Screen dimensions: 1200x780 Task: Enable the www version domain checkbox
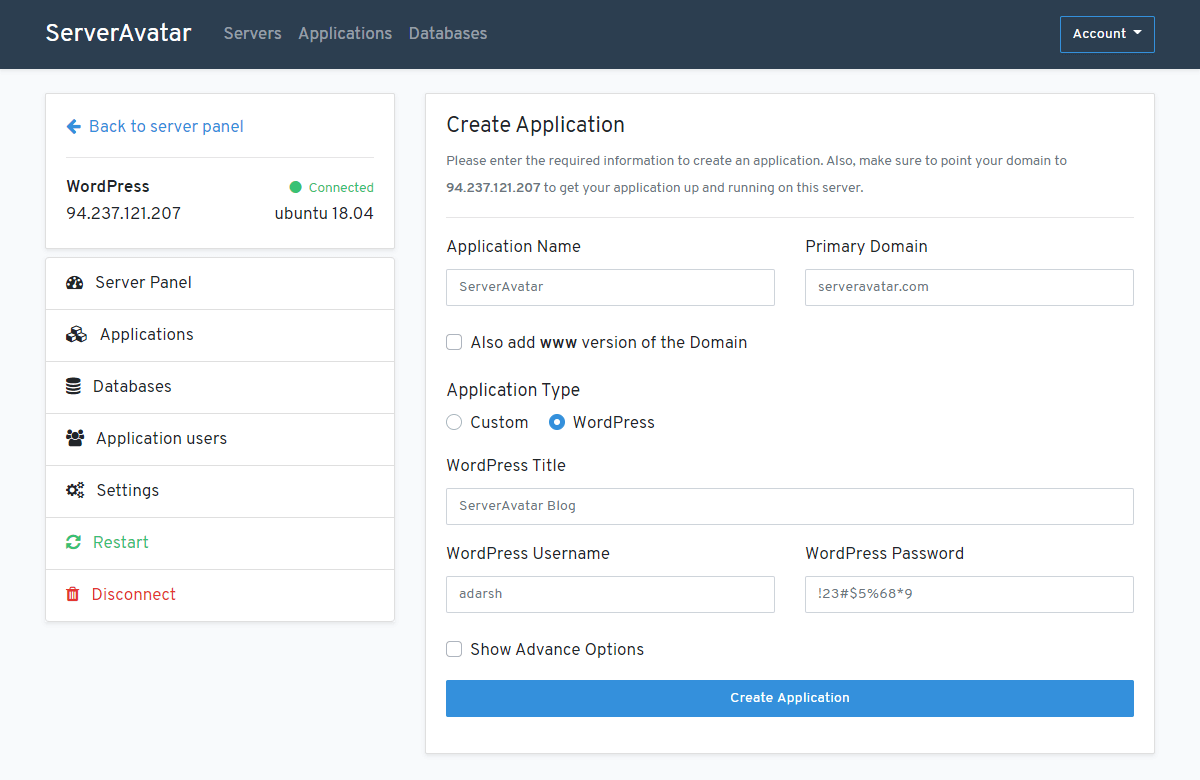[454, 342]
